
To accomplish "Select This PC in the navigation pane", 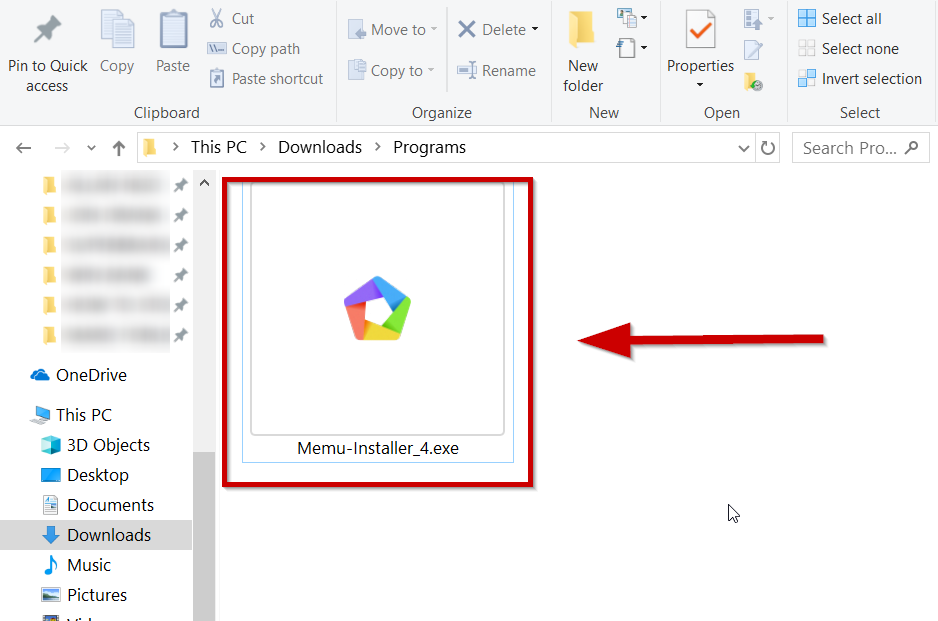I will point(71,415).
